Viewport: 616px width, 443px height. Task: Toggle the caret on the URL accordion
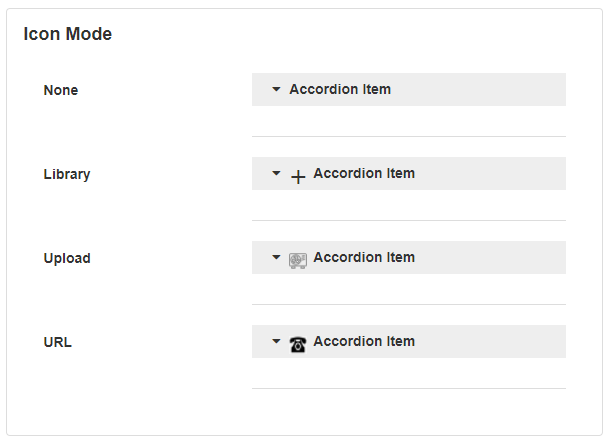pos(276,342)
